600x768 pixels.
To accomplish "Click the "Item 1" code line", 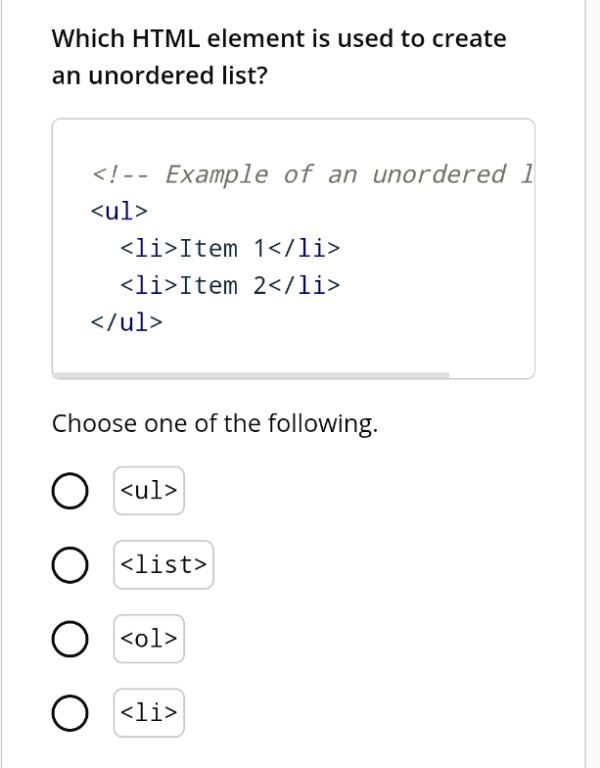I will pyautogui.click(x=230, y=248).
